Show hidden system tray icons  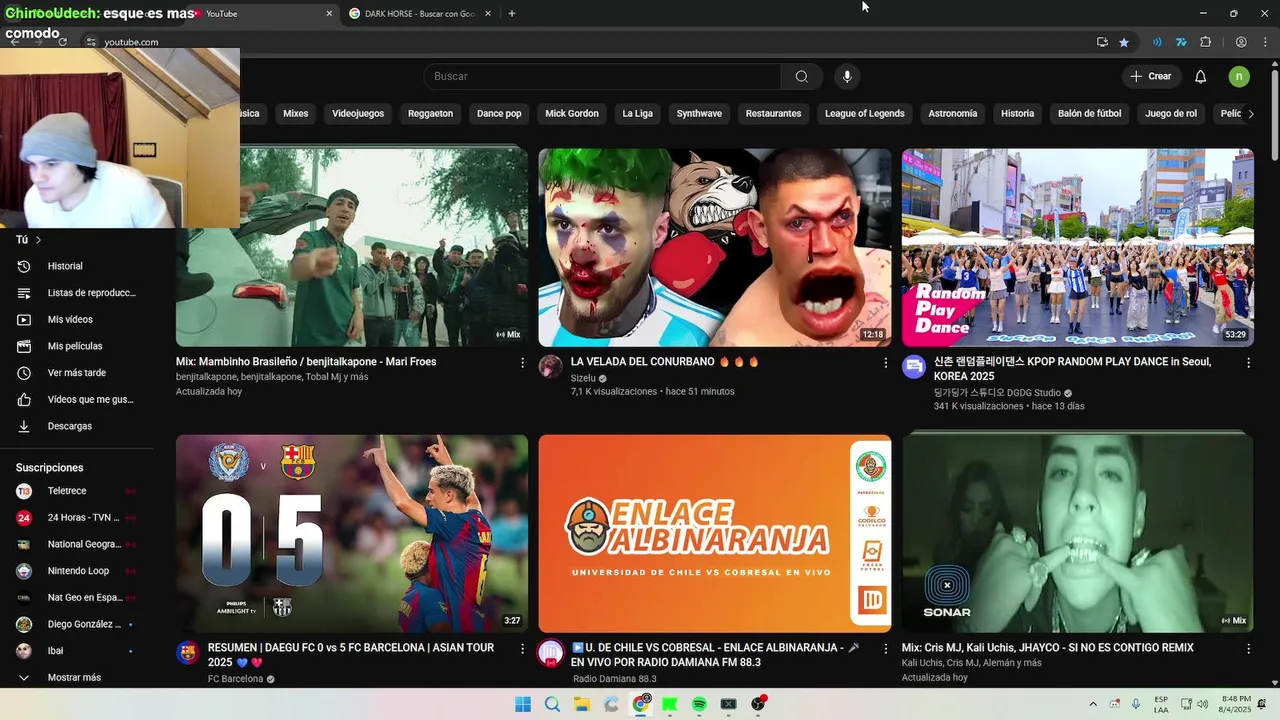pyautogui.click(x=1093, y=704)
